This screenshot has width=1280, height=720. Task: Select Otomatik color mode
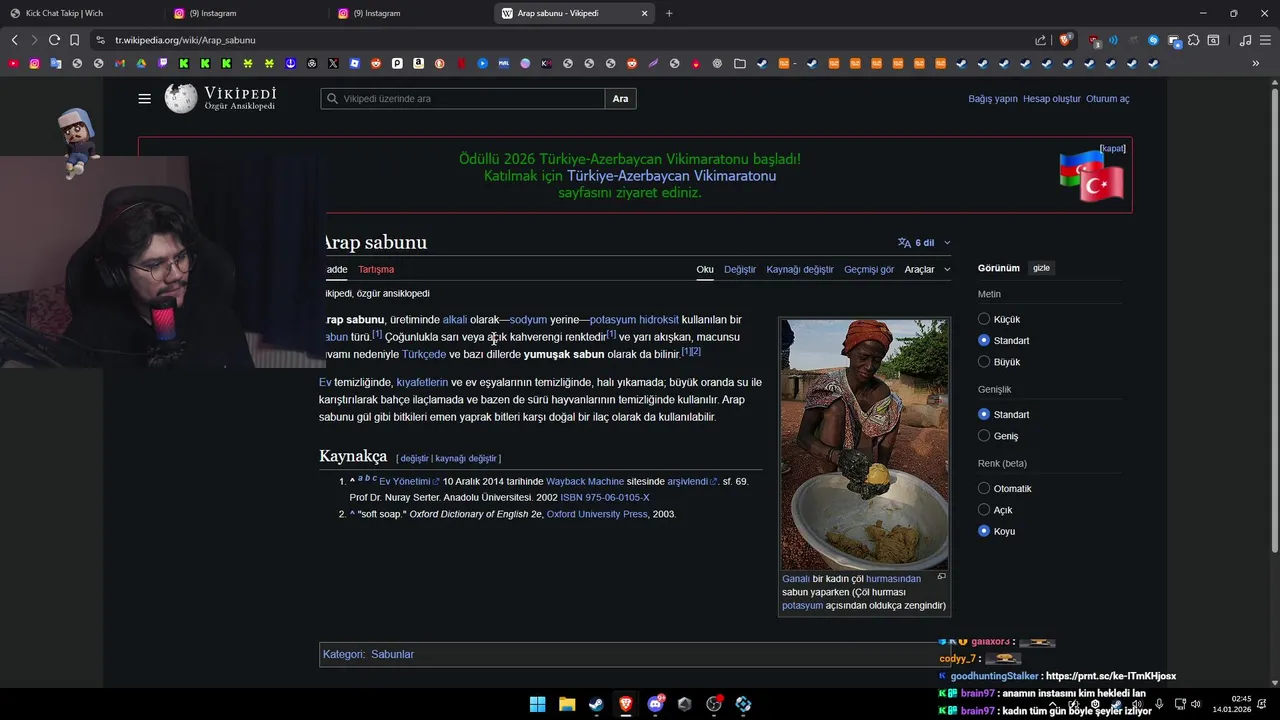[984, 488]
